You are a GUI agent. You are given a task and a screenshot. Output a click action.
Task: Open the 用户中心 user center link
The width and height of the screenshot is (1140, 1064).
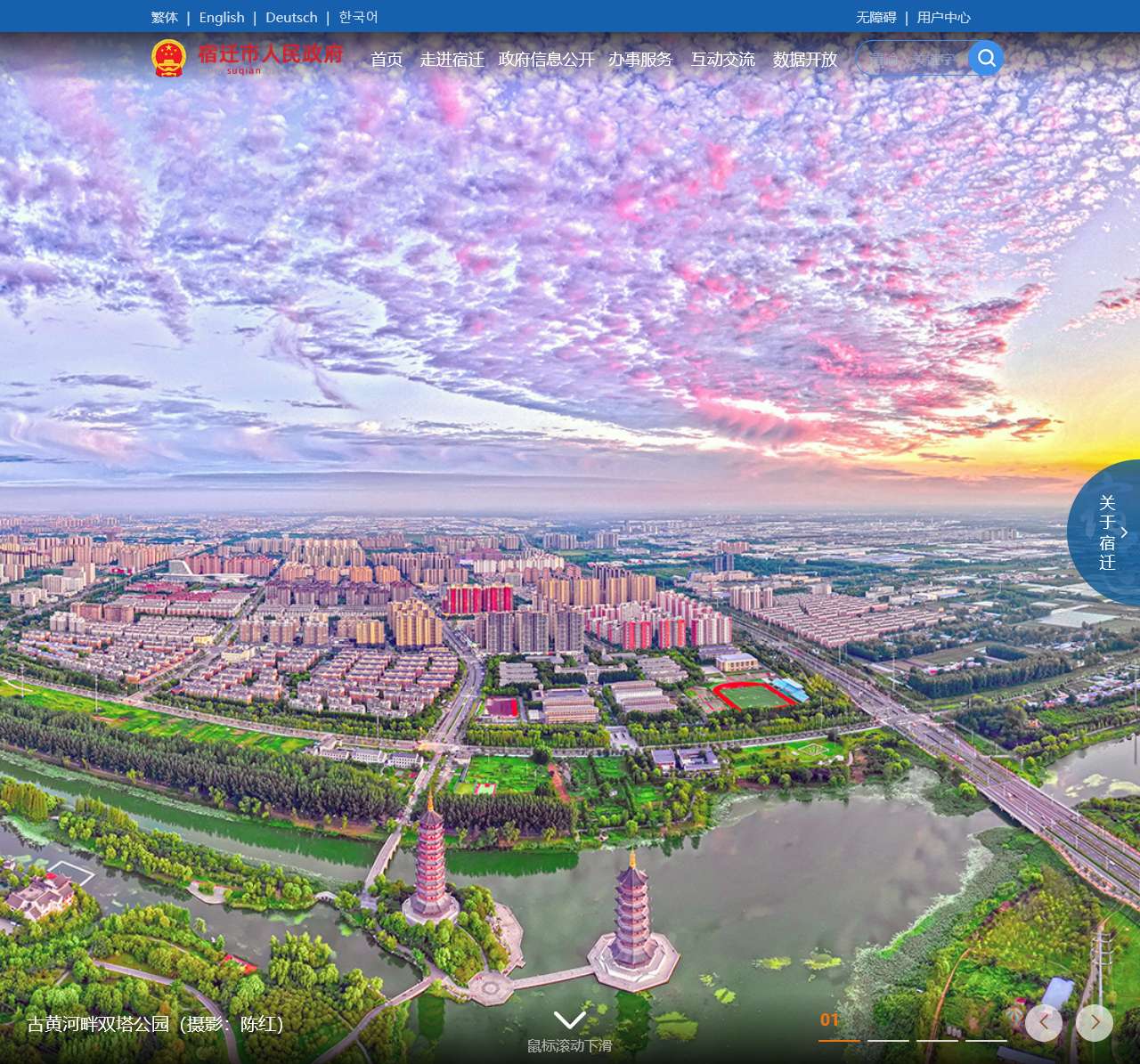[x=943, y=17]
